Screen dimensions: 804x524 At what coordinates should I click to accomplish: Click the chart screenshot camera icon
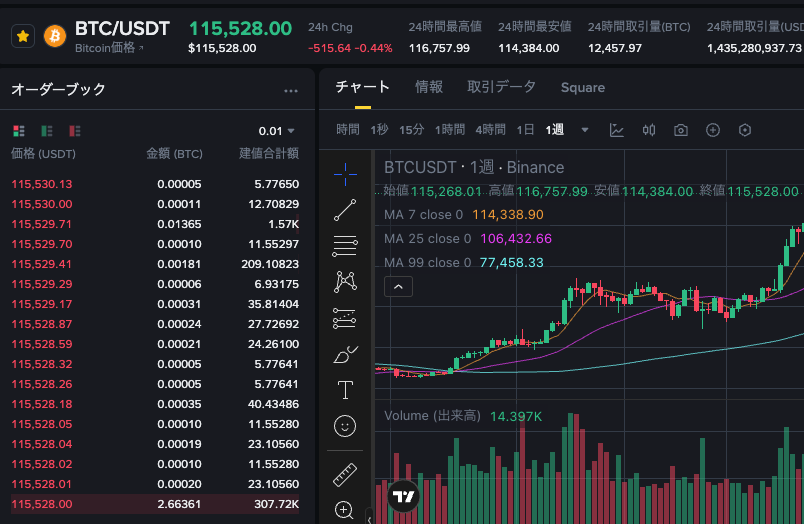click(x=681, y=130)
